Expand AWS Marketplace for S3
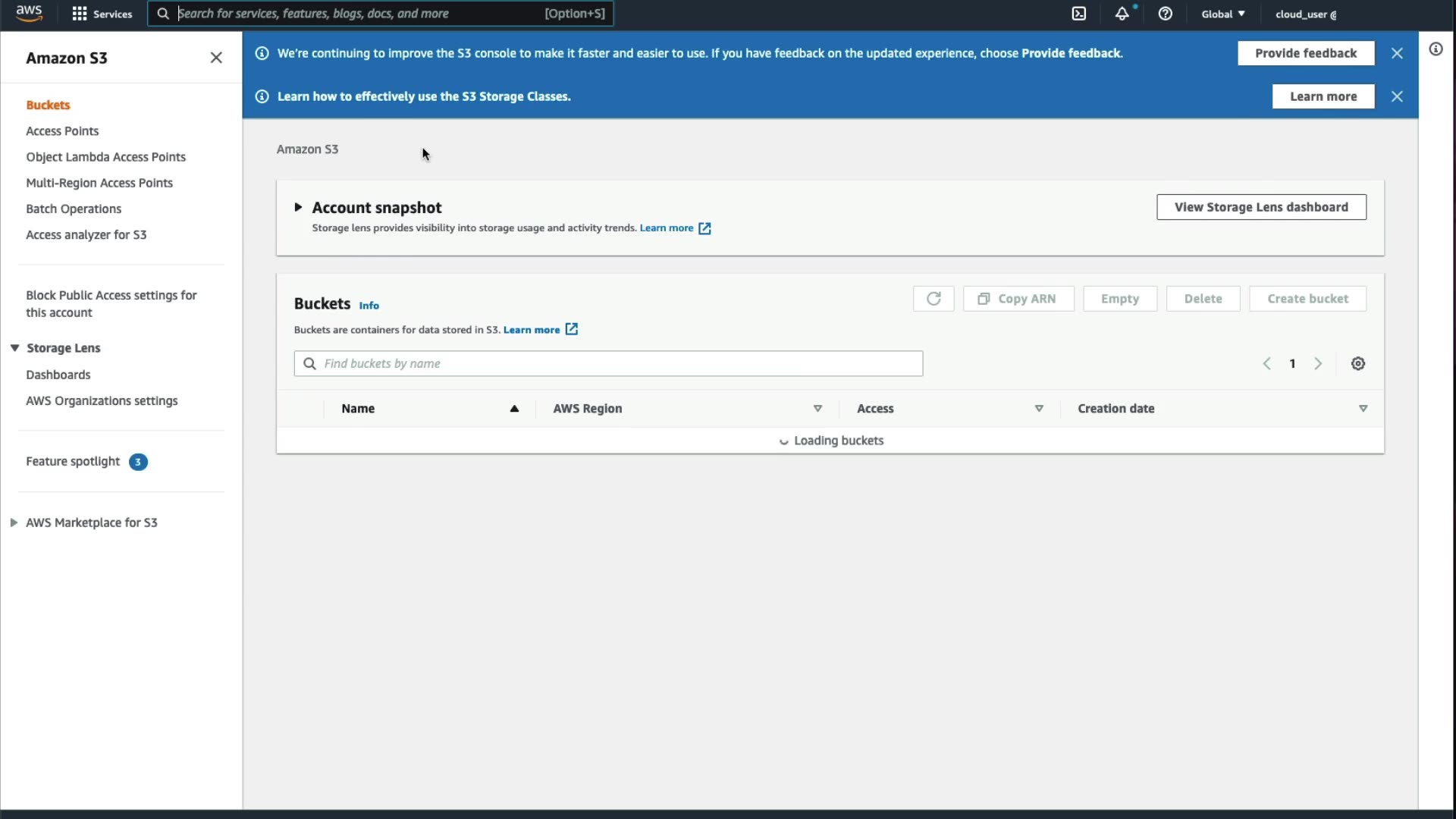This screenshot has height=819, width=1456. point(14,522)
